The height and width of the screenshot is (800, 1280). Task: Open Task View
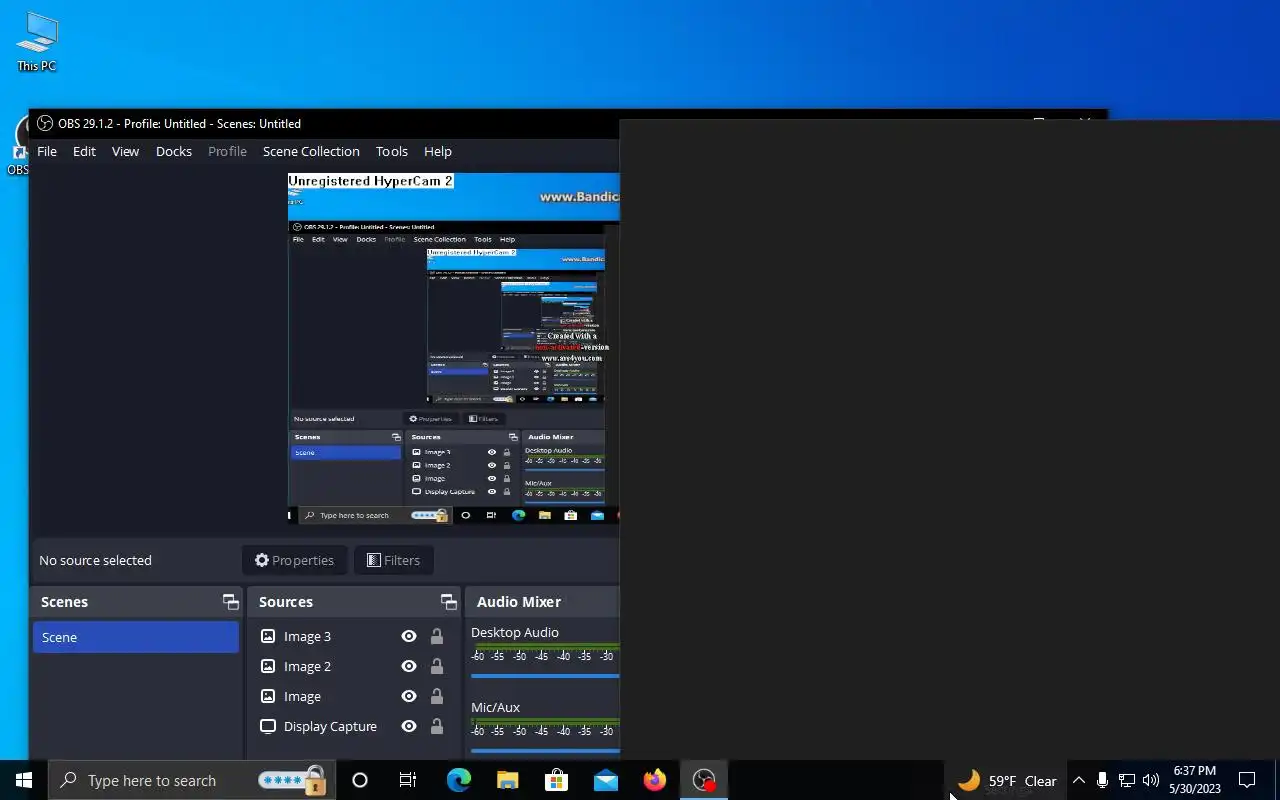[408, 780]
